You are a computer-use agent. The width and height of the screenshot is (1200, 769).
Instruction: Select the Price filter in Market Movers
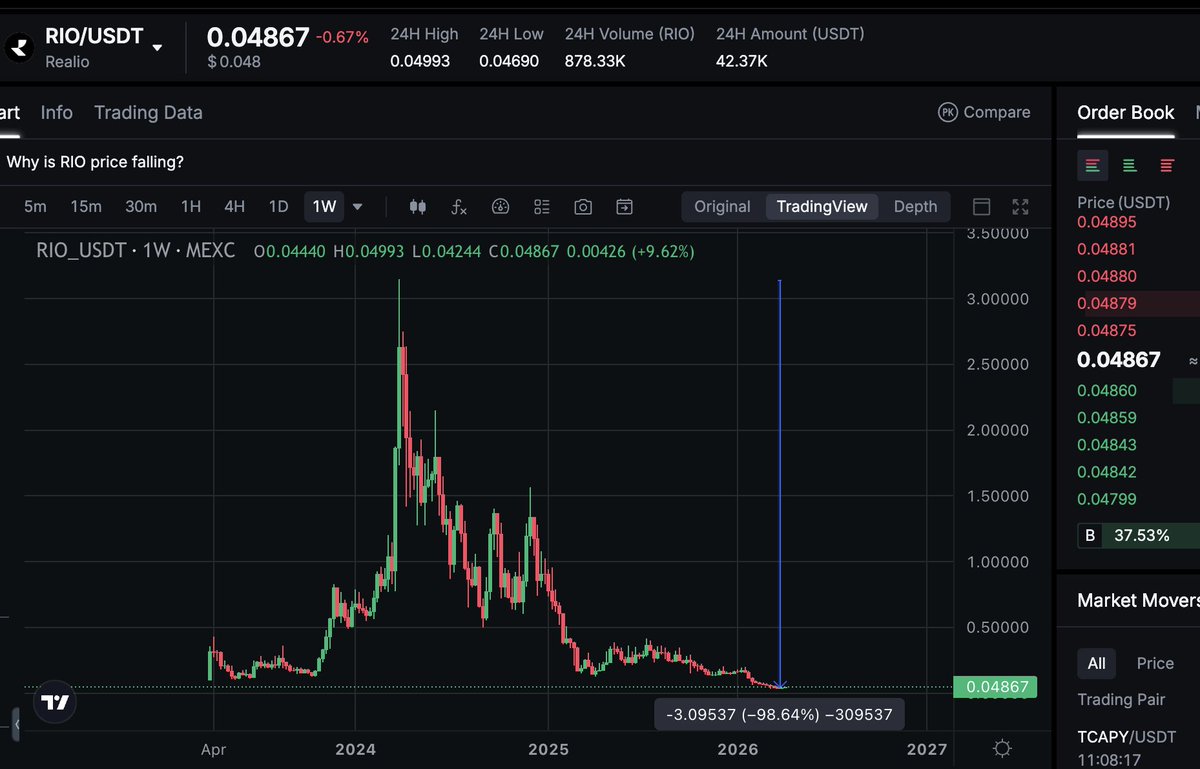(x=1155, y=663)
